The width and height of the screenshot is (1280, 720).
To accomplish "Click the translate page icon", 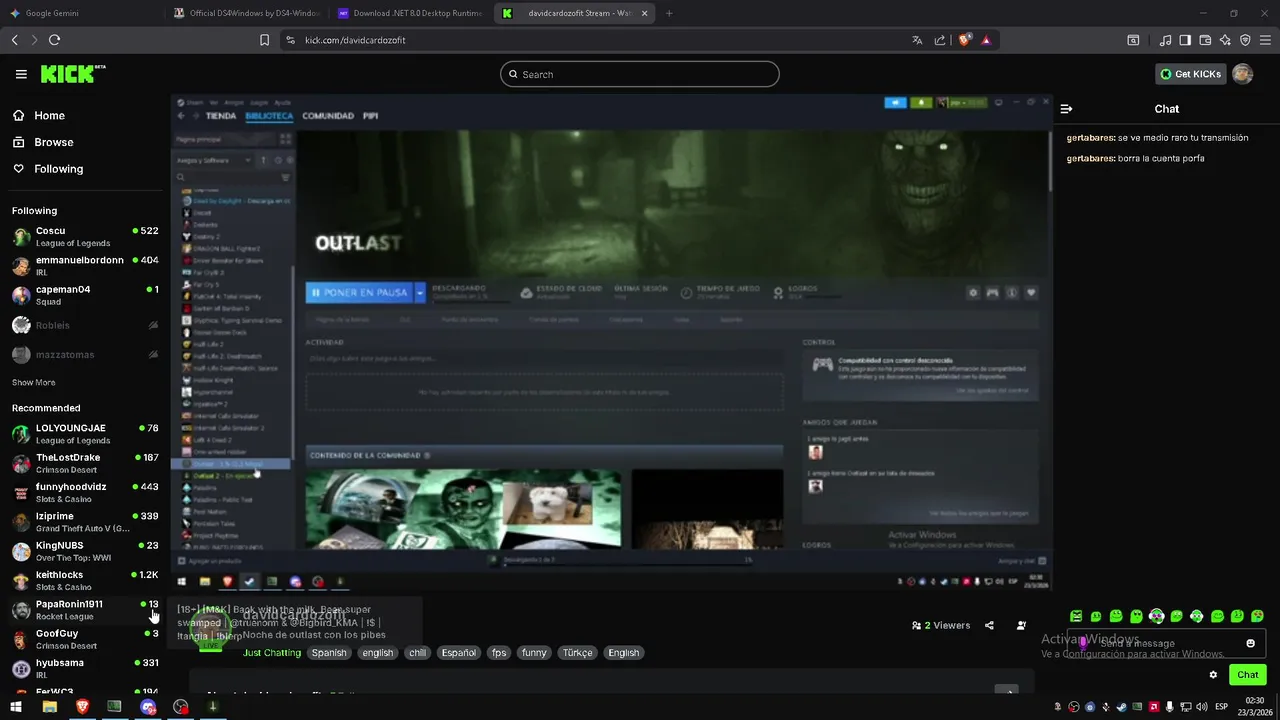I will [x=917, y=40].
